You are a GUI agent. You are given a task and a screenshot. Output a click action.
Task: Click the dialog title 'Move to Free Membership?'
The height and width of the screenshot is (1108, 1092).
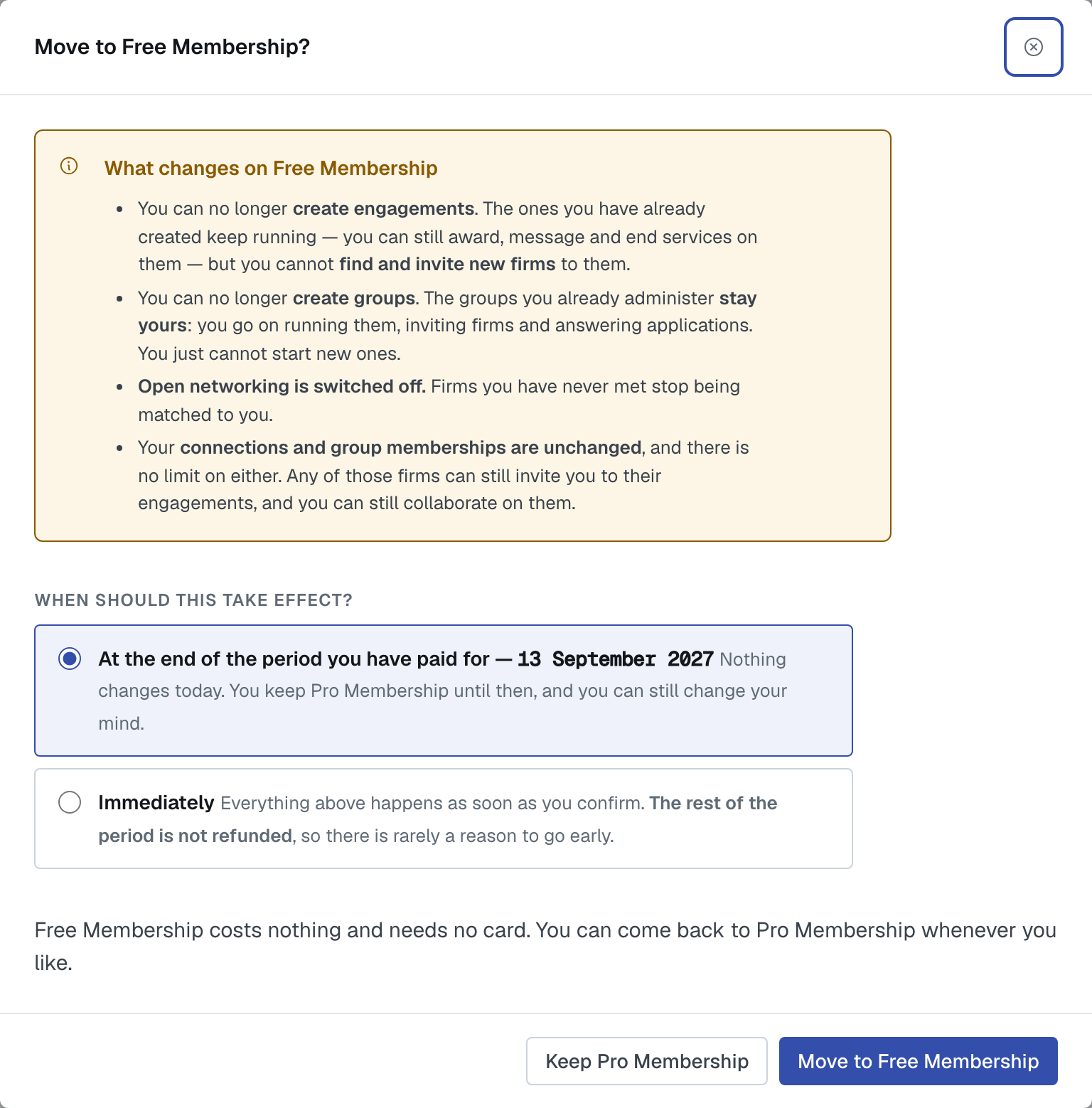(x=172, y=47)
